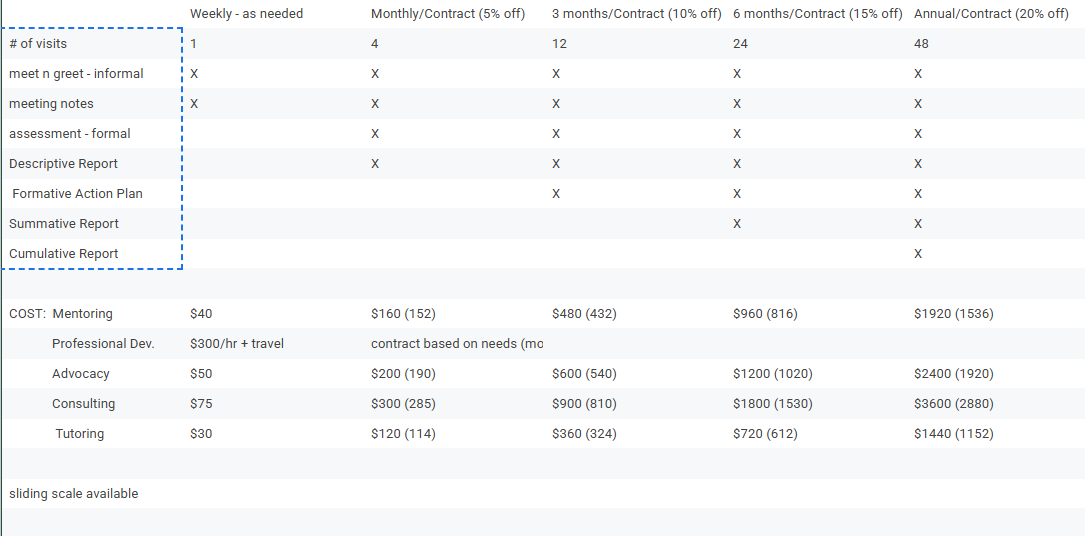Click the "Weekly - as needed" column header cell
1085x536 pixels.
(246, 14)
